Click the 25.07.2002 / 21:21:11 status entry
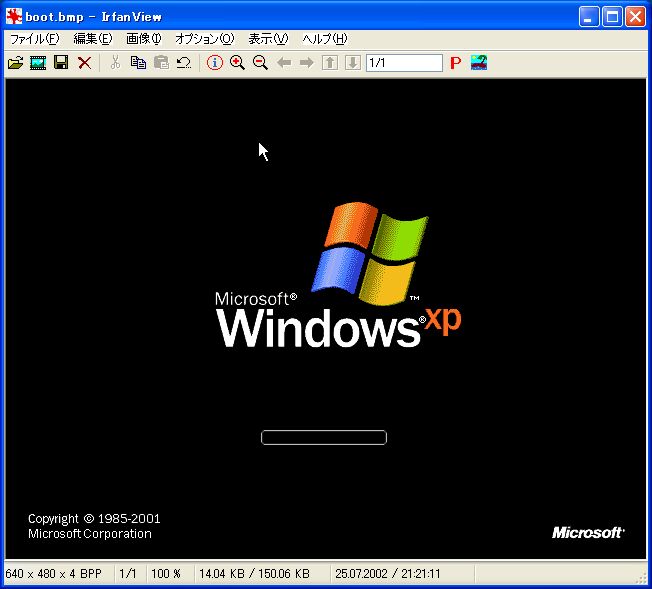The width and height of the screenshot is (652, 589). (x=388, y=574)
